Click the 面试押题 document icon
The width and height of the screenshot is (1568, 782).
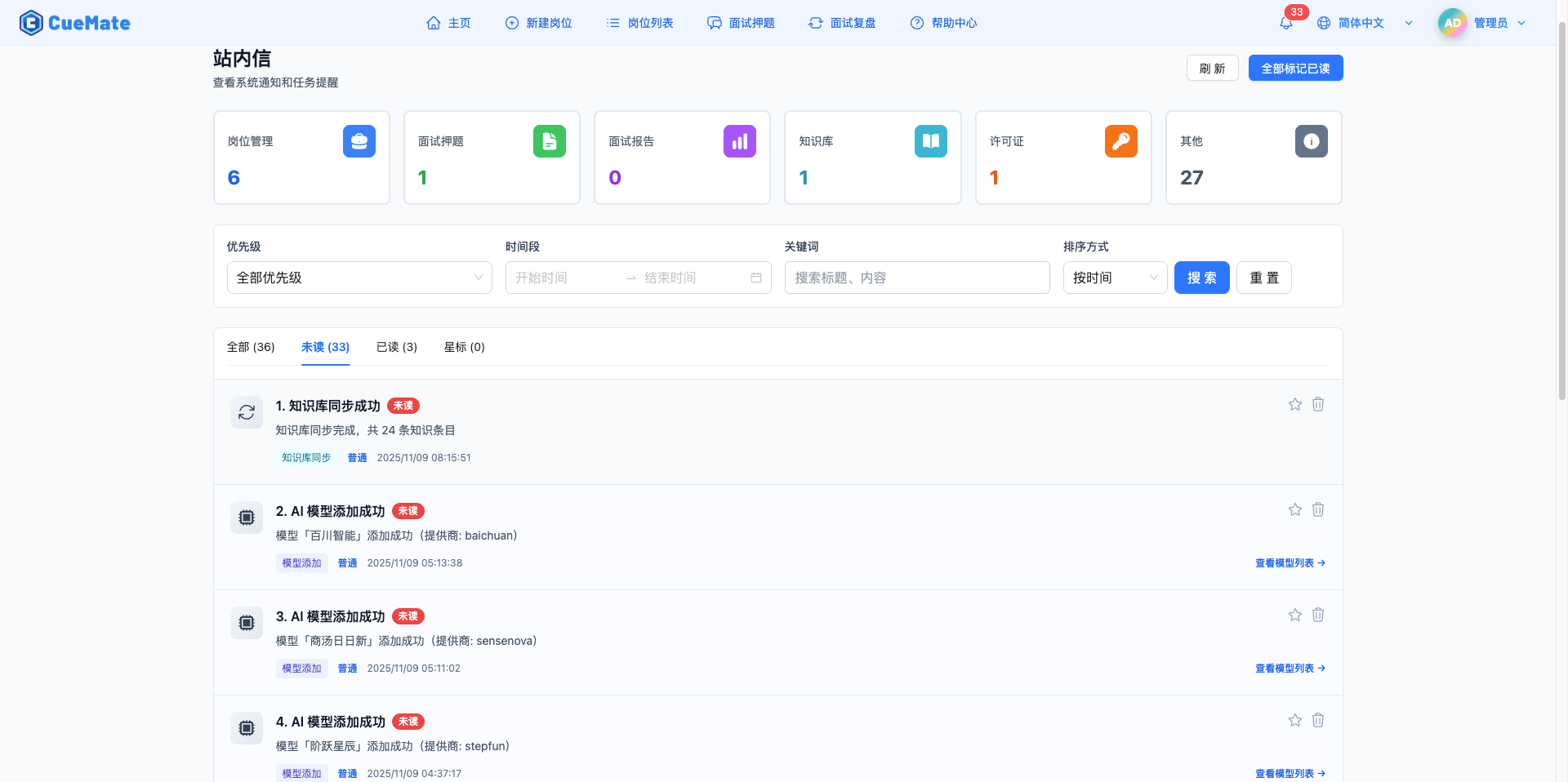549,141
